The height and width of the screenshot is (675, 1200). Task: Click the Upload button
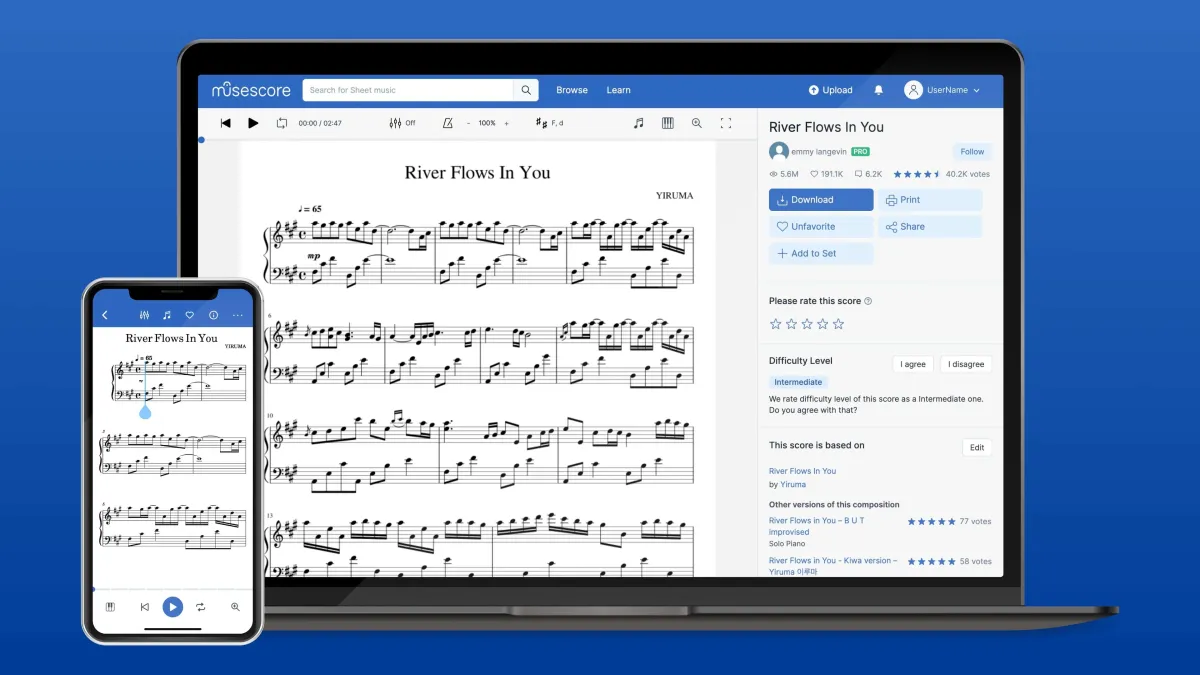click(x=831, y=90)
